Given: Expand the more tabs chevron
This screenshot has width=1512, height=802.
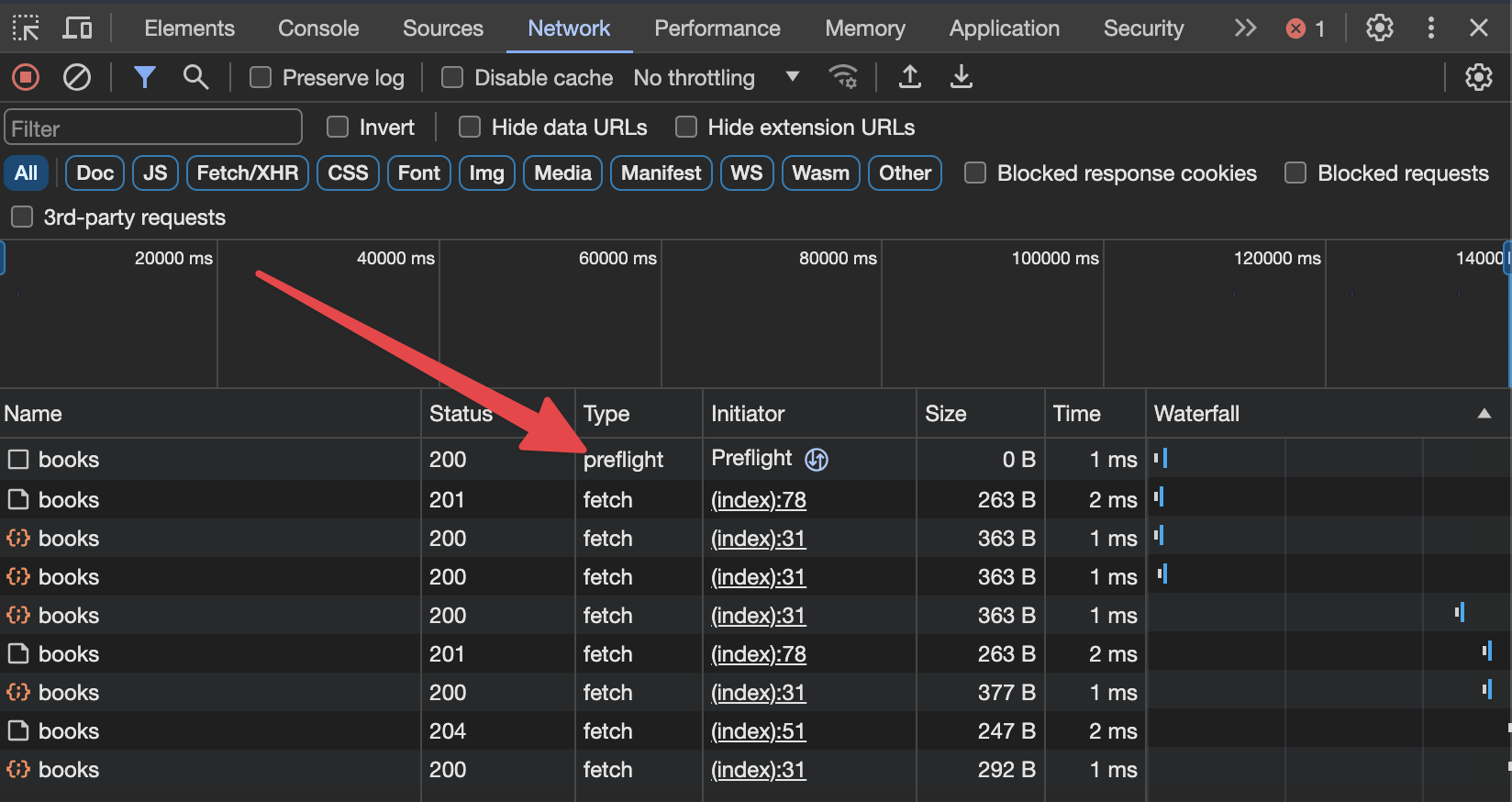Looking at the screenshot, I should 1244,28.
